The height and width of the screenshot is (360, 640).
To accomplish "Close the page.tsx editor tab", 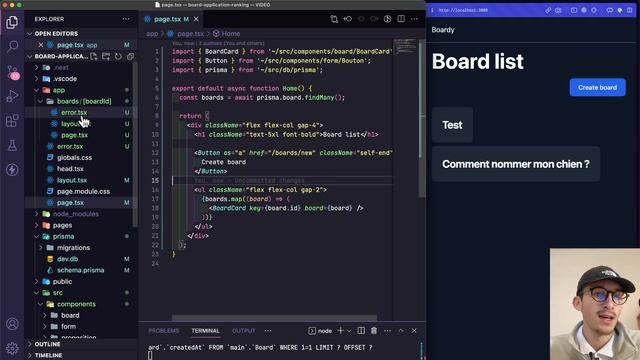I will [x=196, y=19].
